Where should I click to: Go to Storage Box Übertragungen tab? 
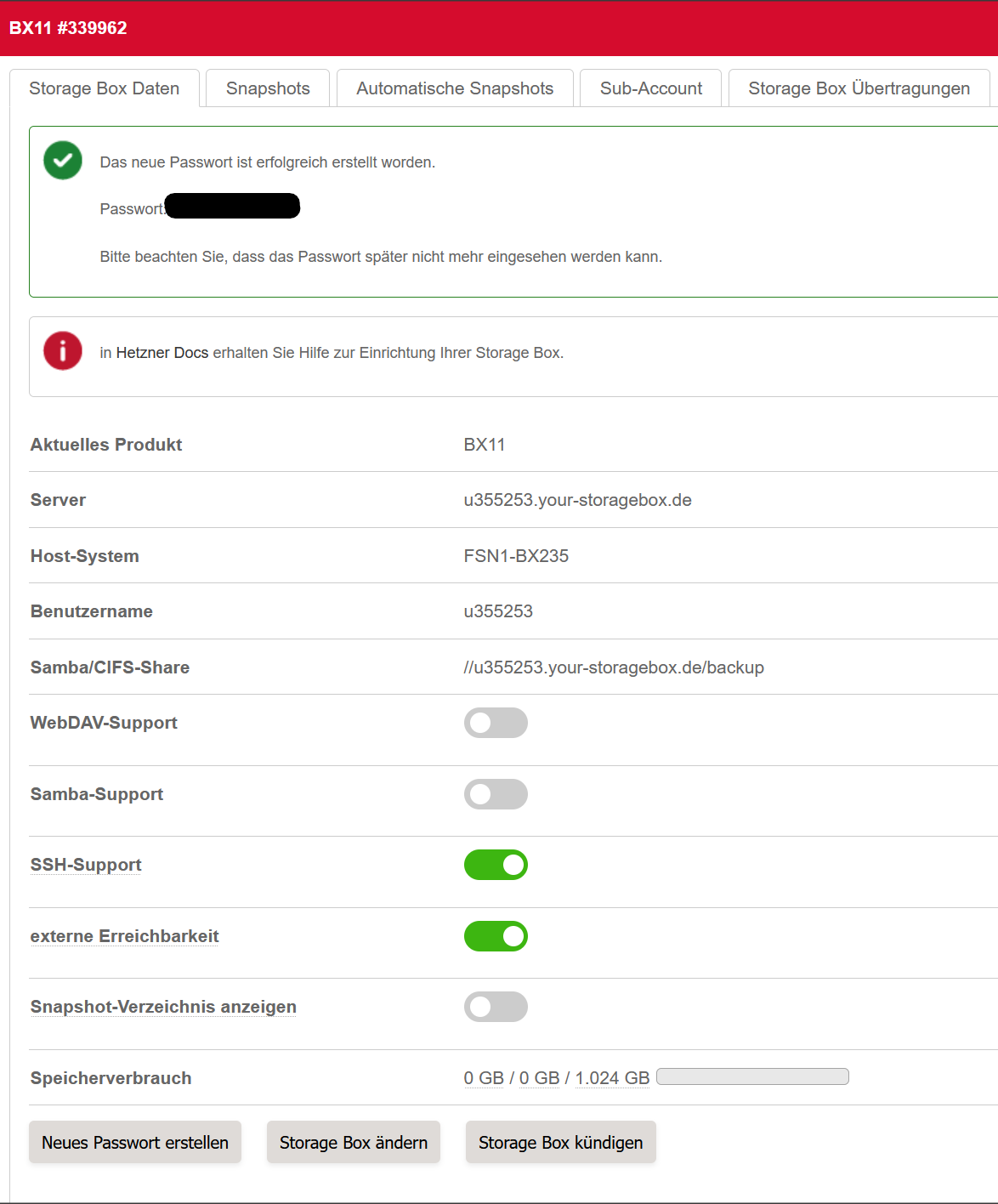(859, 88)
